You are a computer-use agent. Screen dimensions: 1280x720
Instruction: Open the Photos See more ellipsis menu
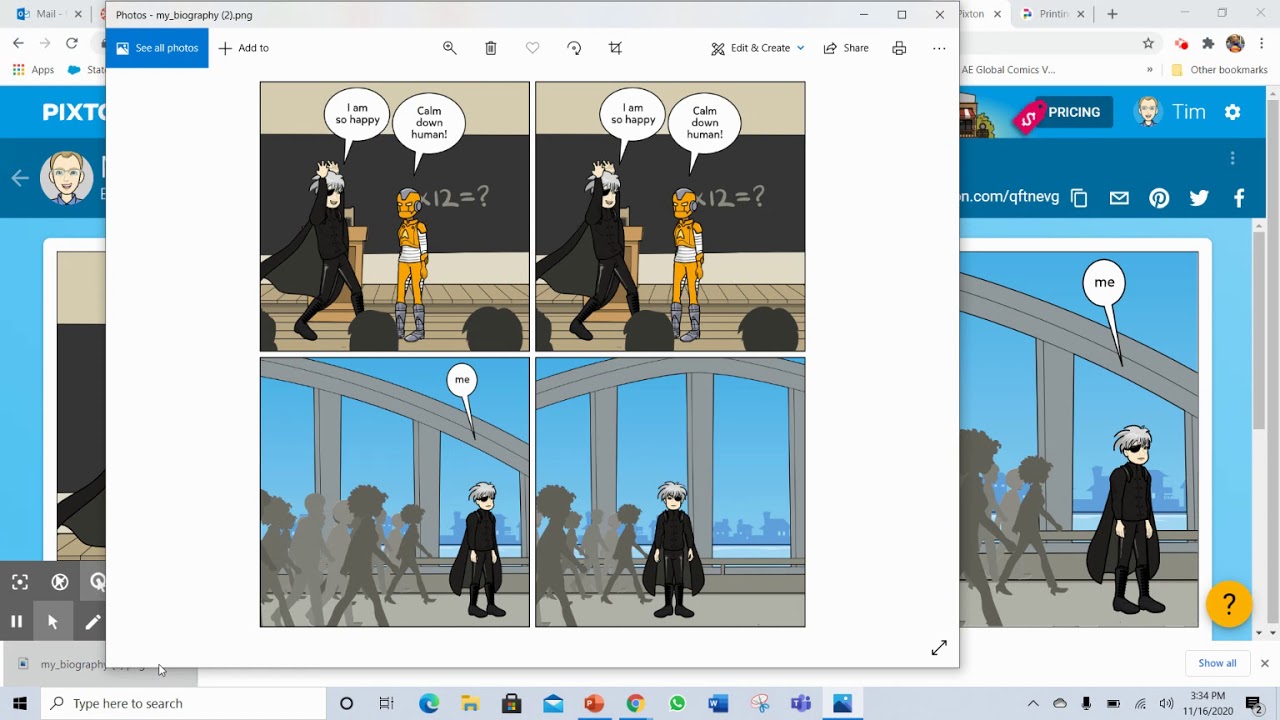tap(939, 48)
